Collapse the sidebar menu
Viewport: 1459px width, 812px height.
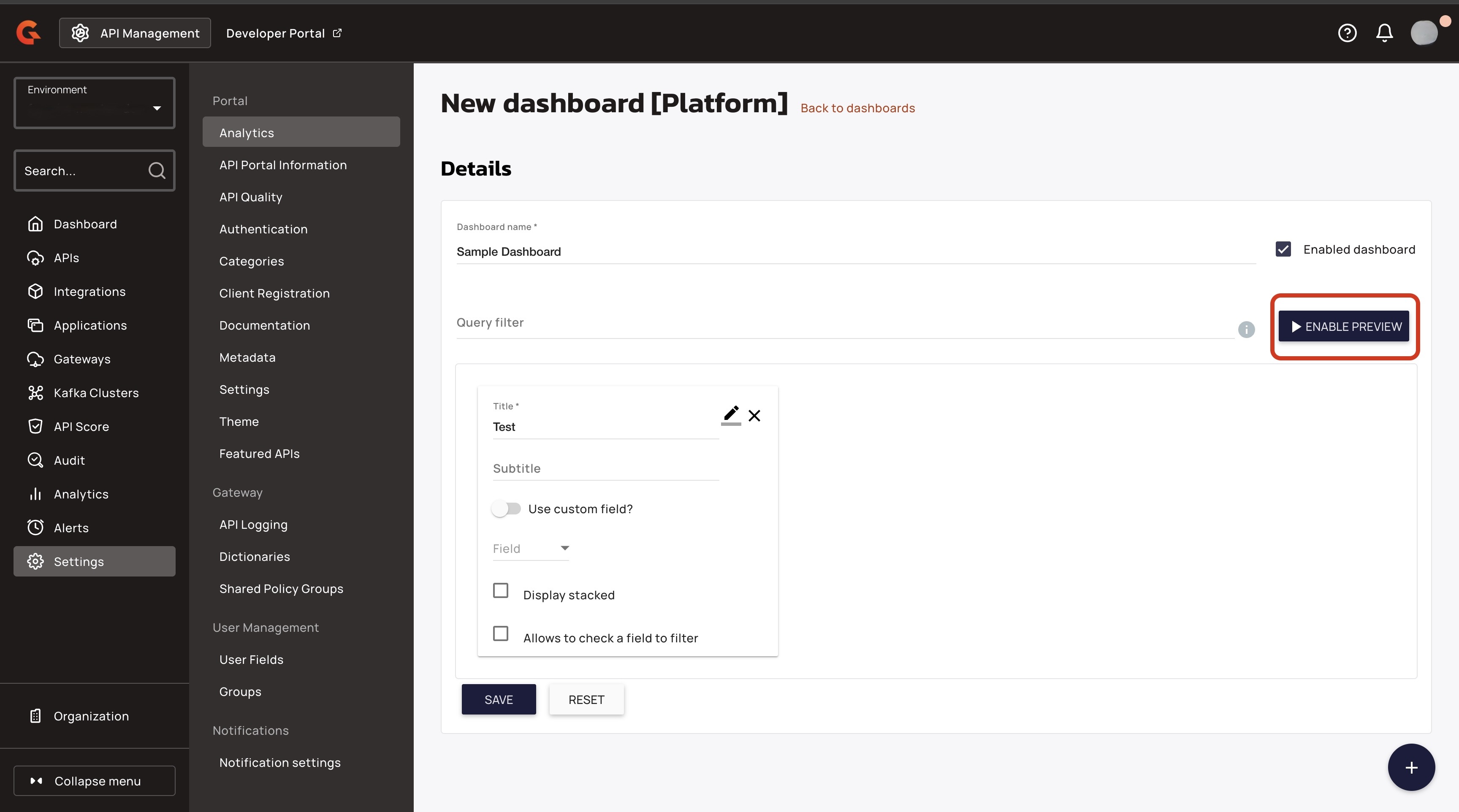(x=95, y=781)
